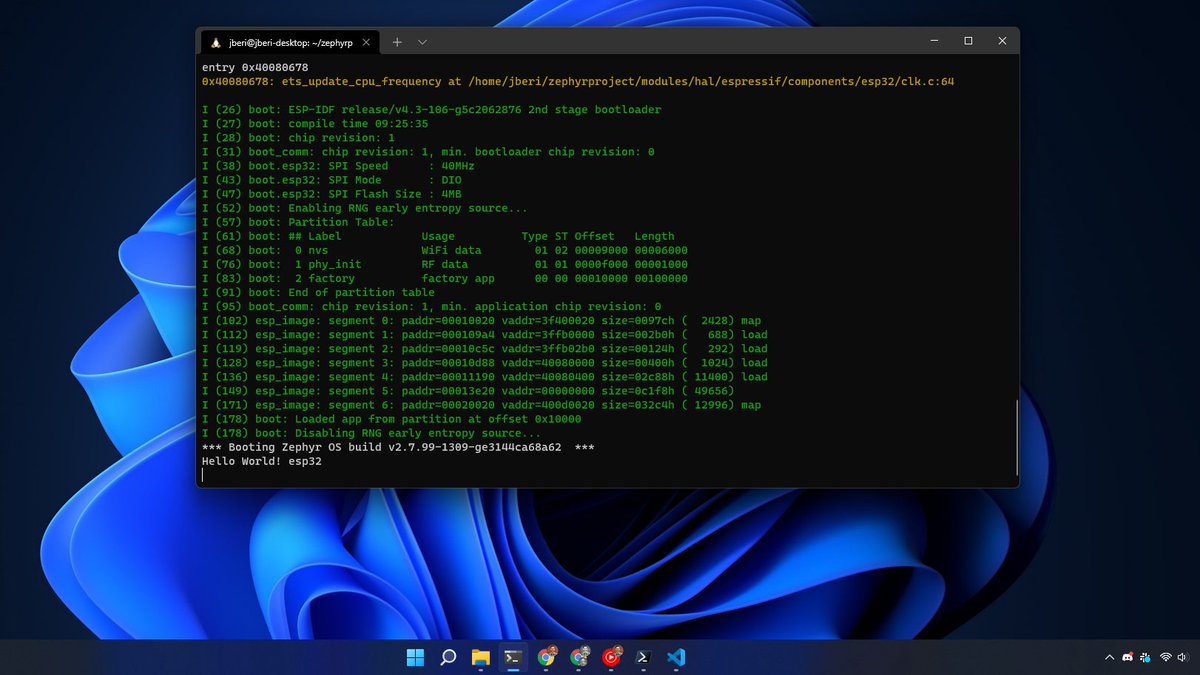Click the 'Booting Zephyr OS build' line
This screenshot has height=675, width=1200.
(x=398, y=447)
